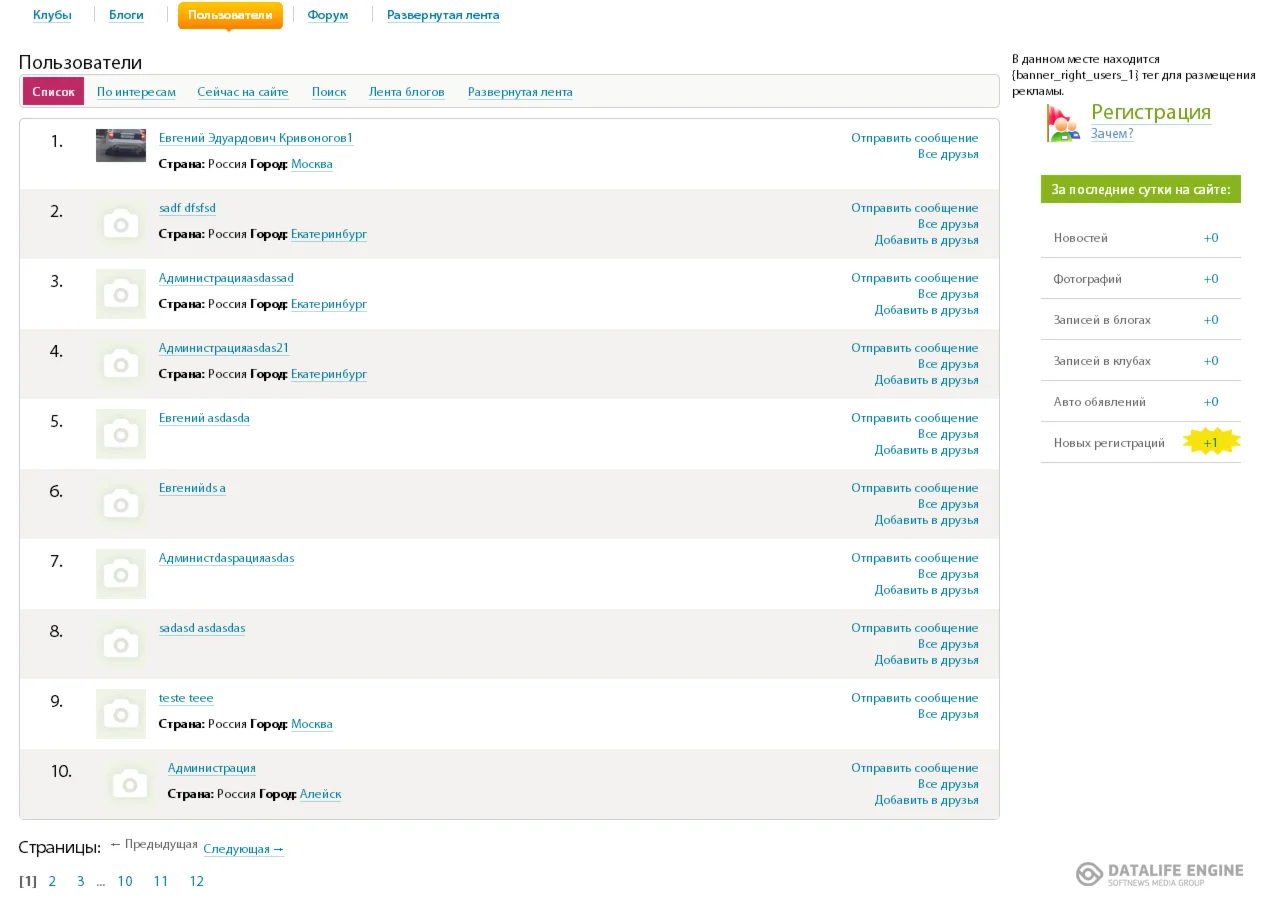Click the +1 Новых регистраций badge
The image size is (1268, 905).
coord(1211,442)
